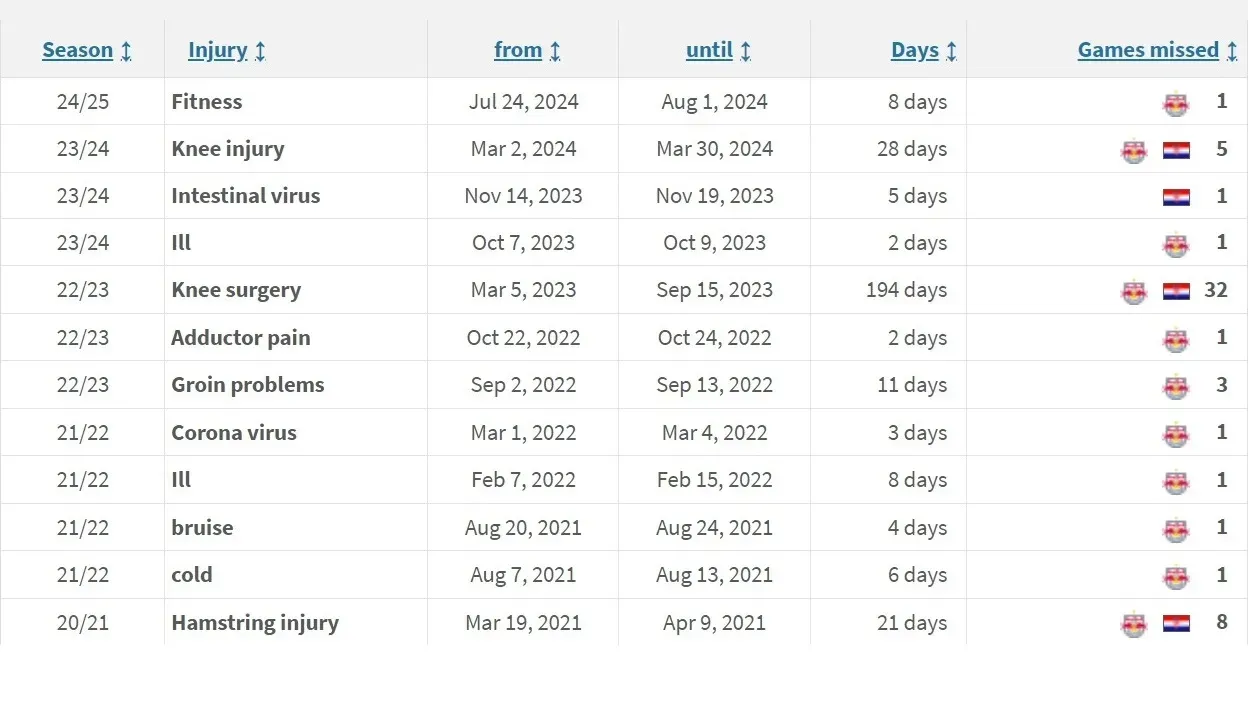Click the club crest in the Corona virus row
1248x702 pixels.
click(x=1176, y=434)
